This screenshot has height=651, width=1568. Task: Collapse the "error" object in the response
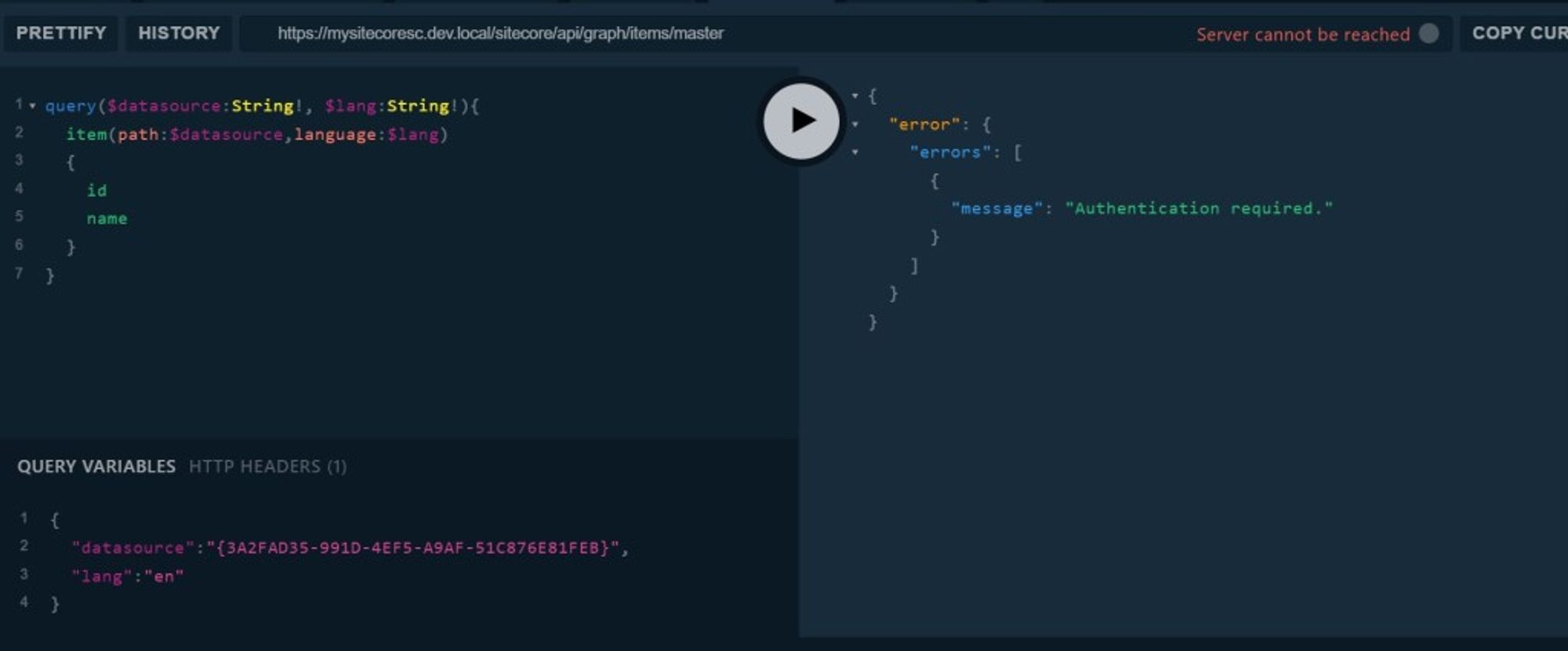(x=855, y=124)
